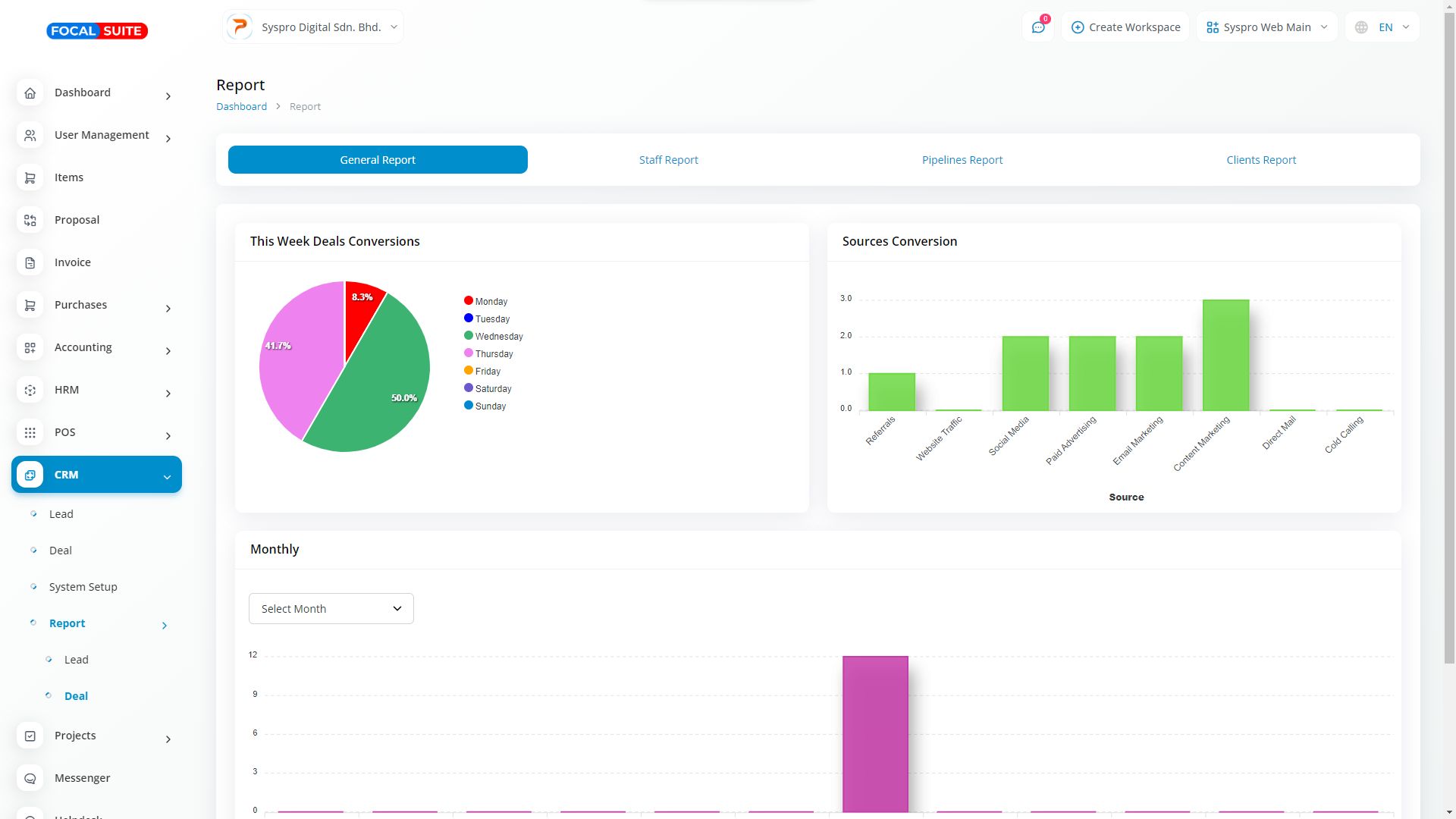Click the Dashboard home icon in sidebar
The image size is (1456, 819).
30,93
